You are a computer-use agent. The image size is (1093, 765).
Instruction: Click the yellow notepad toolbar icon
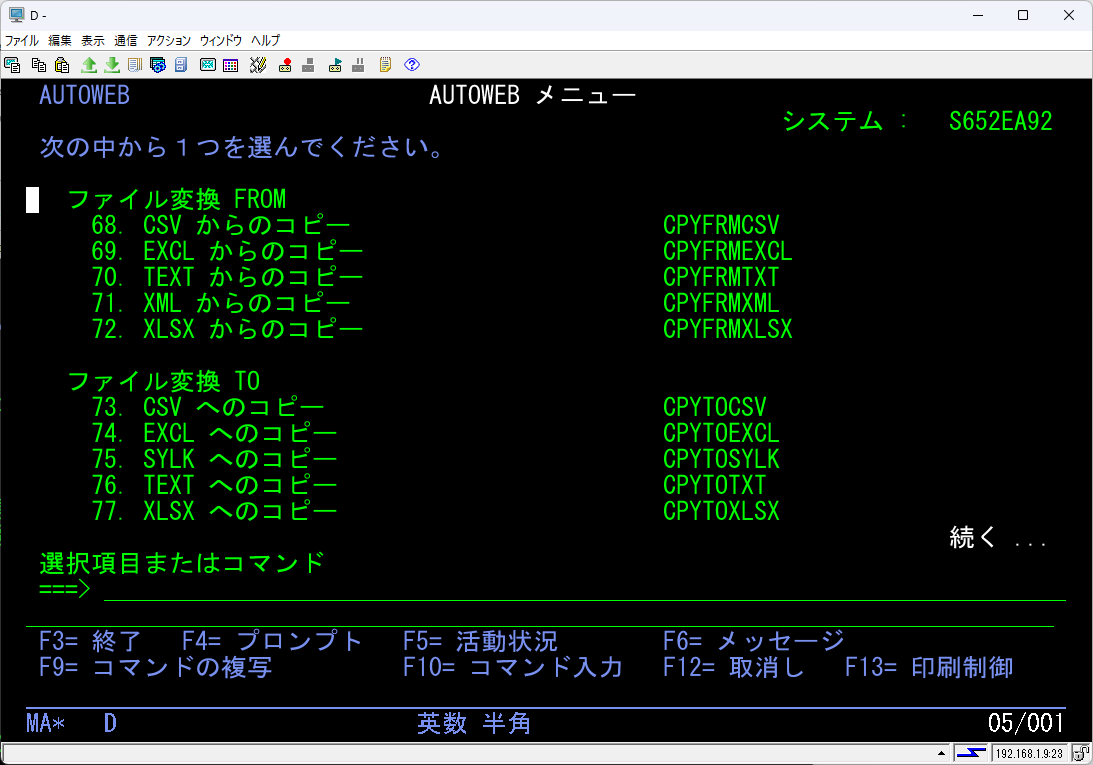[x=385, y=65]
